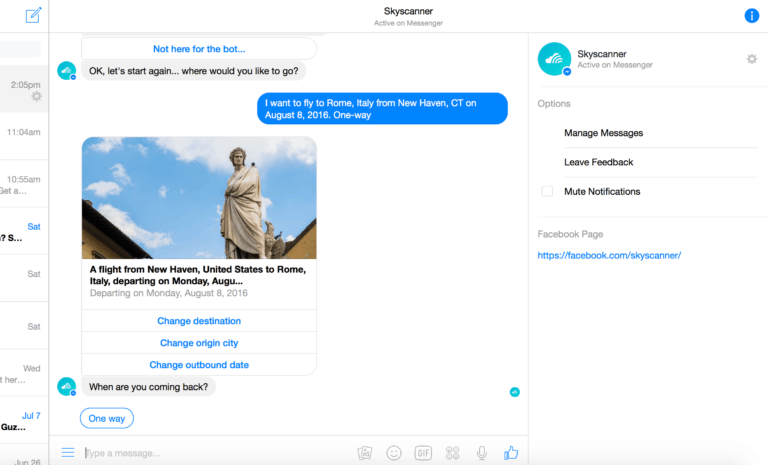Open the facebook.com/skyscanner link
The width and height of the screenshot is (768, 465).
tap(609, 255)
